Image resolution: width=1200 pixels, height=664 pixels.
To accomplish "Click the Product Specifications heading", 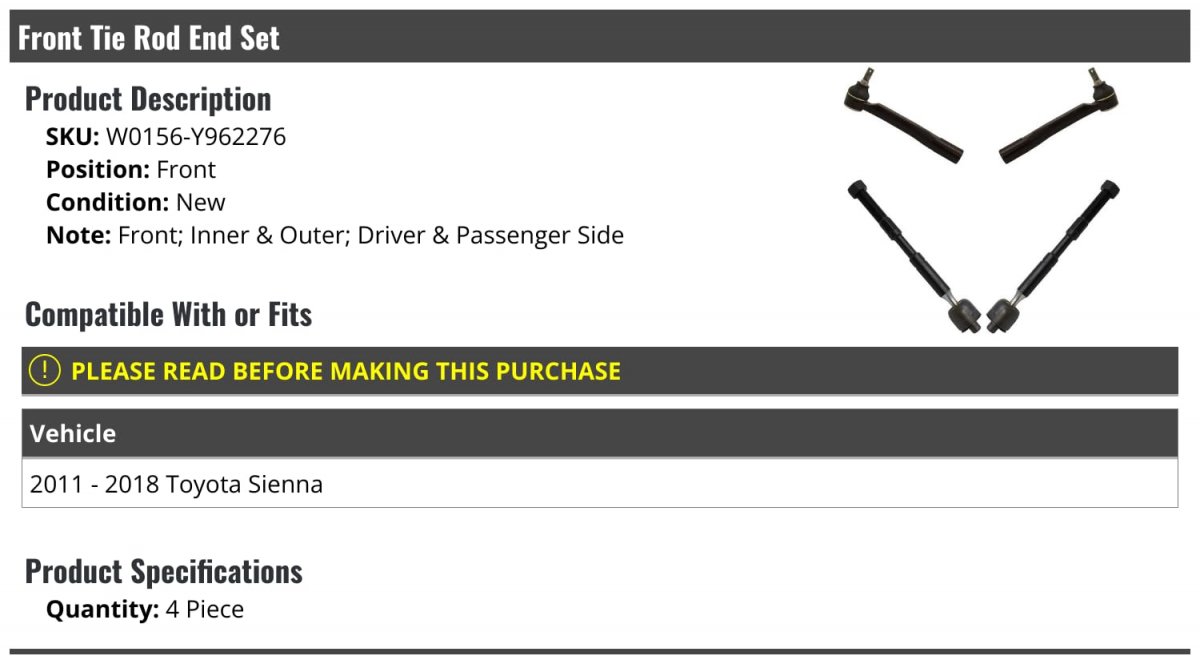I will [164, 572].
